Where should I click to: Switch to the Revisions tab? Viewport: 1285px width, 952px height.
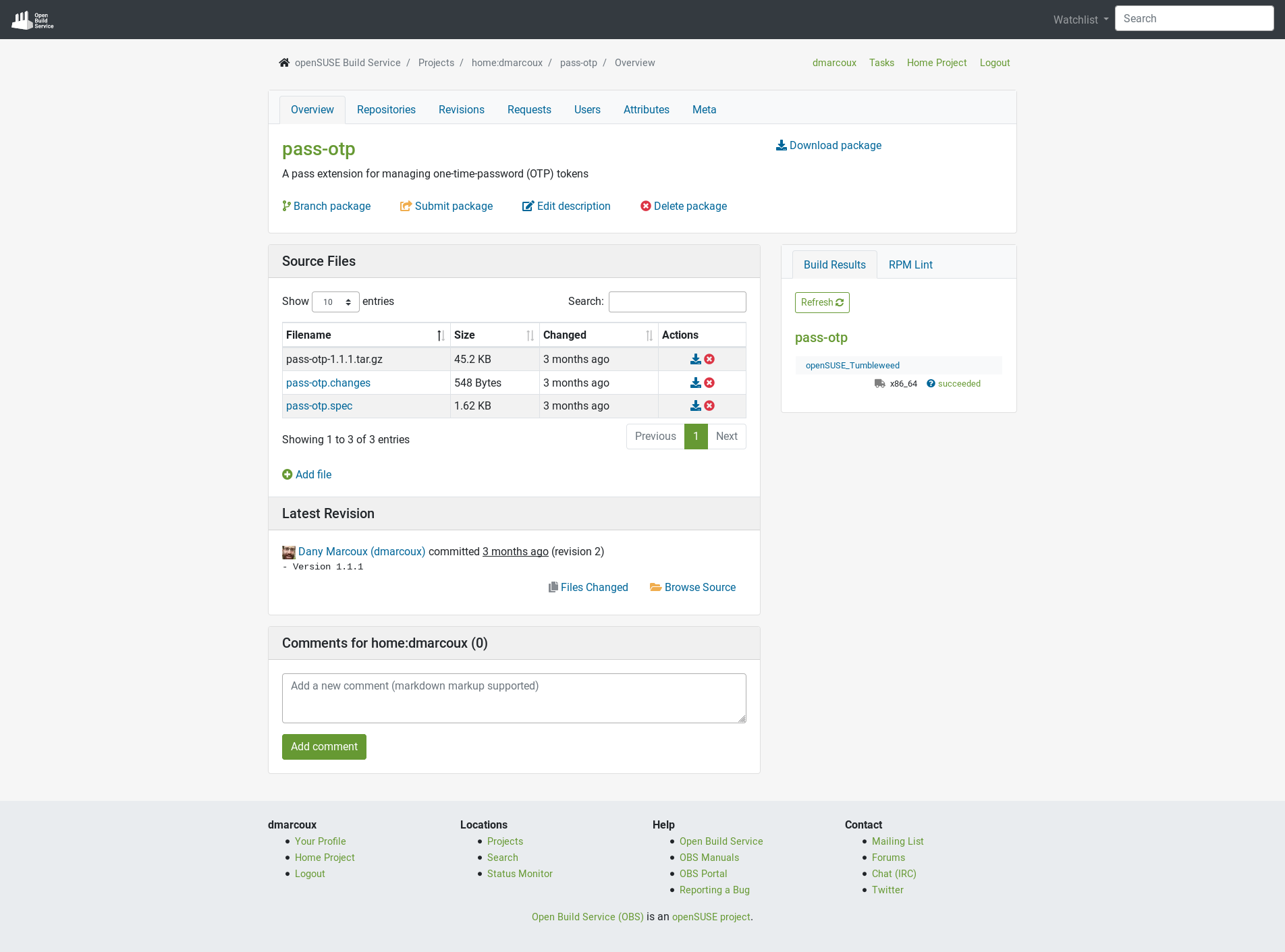pos(462,110)
